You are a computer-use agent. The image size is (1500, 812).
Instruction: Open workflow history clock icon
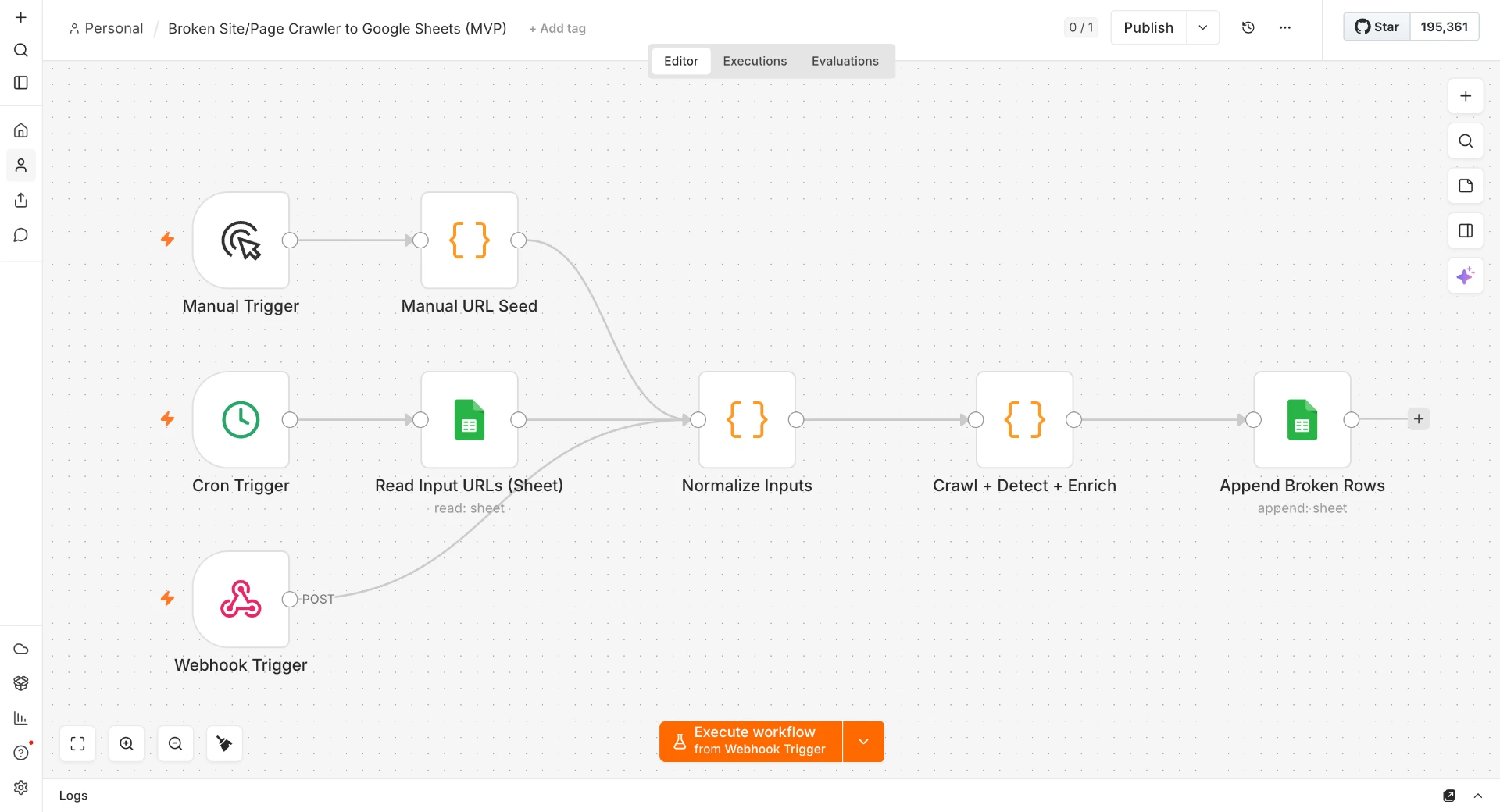tap(1248, 27)
